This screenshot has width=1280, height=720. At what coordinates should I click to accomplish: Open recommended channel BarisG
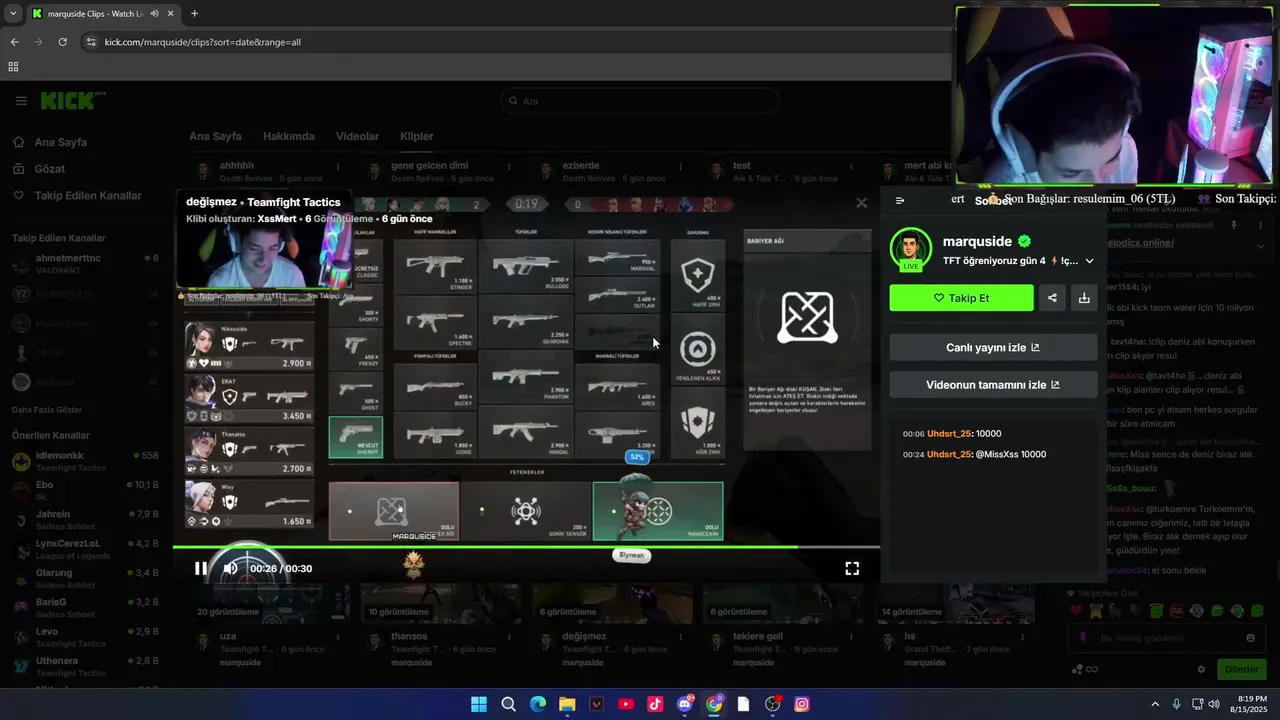(85, 607)
